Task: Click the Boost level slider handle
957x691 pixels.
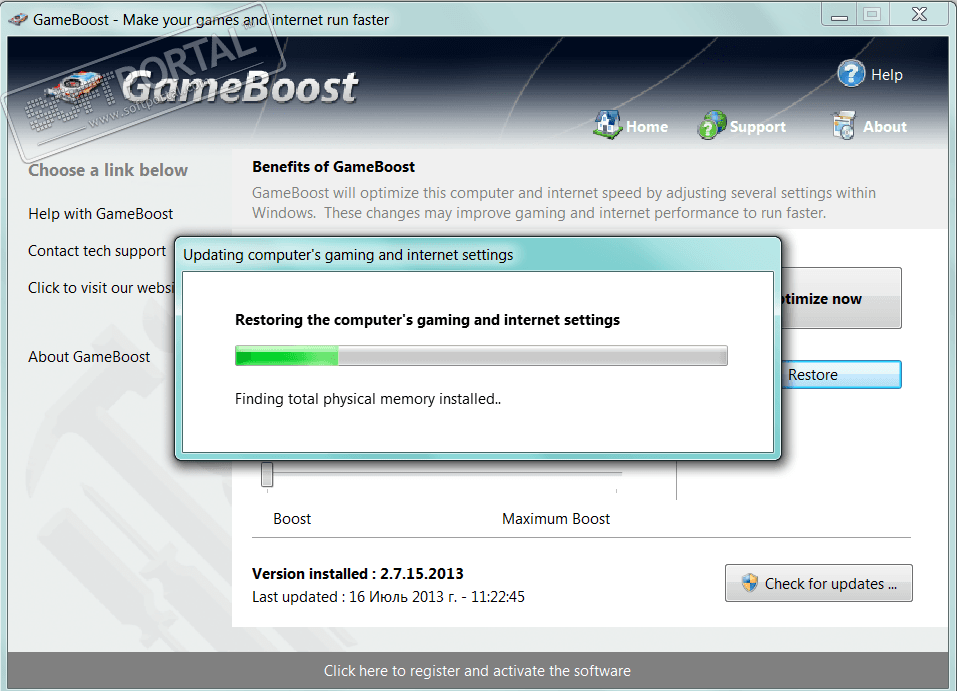Action: 267,474
